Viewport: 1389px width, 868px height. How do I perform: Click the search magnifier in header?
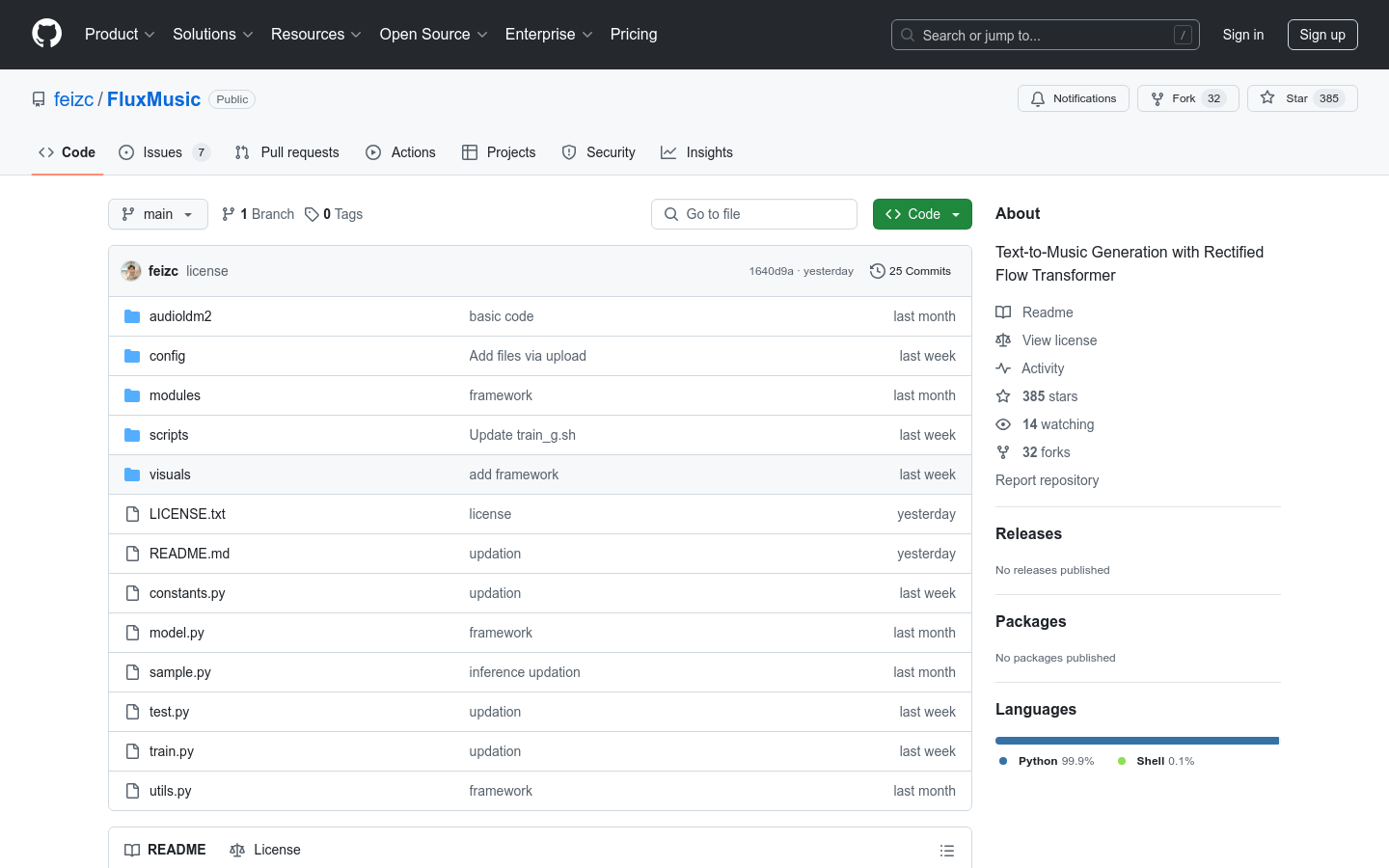(x=908, y=35)
